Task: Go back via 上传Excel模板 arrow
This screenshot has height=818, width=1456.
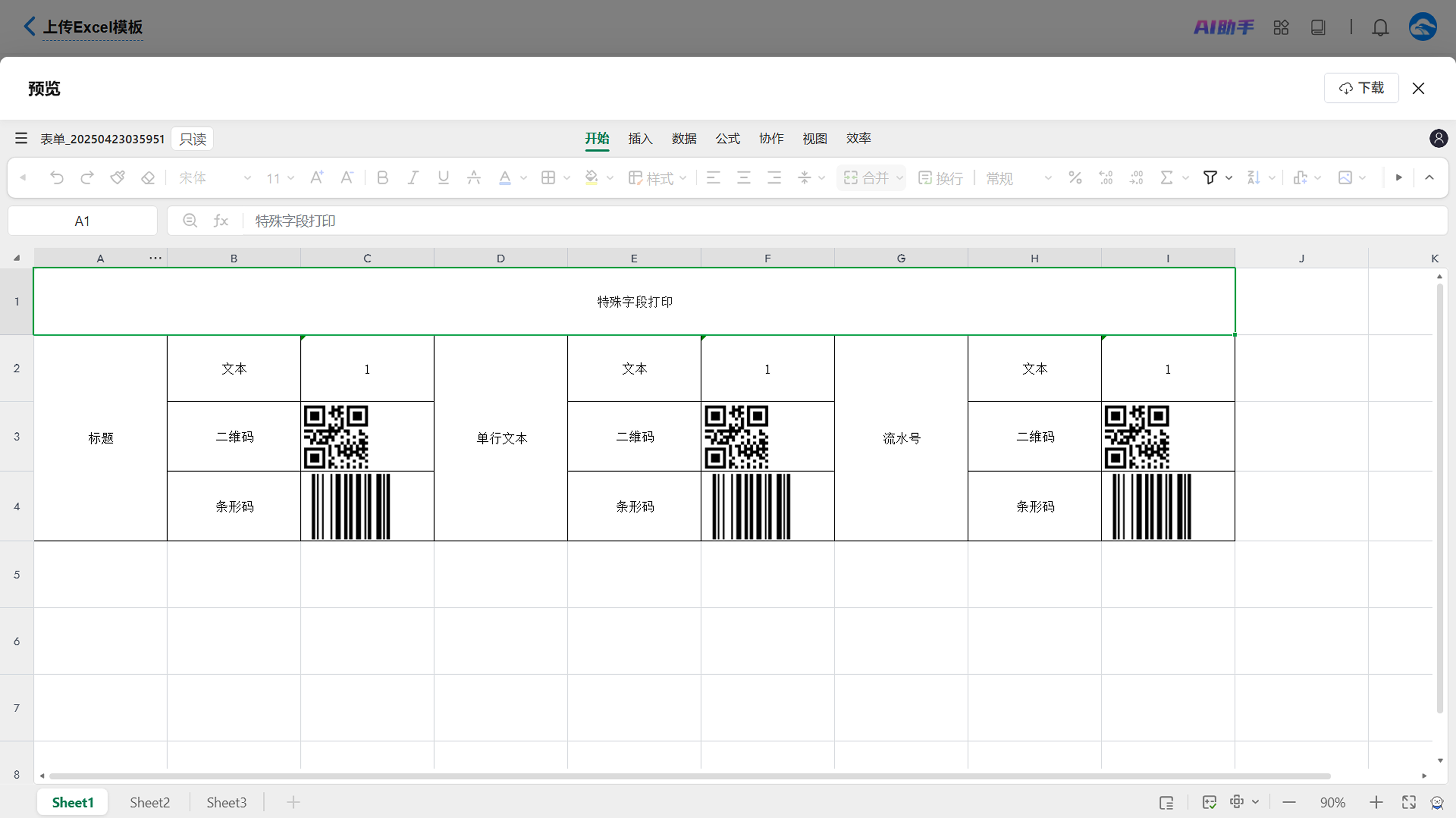Action: [30, 26]
